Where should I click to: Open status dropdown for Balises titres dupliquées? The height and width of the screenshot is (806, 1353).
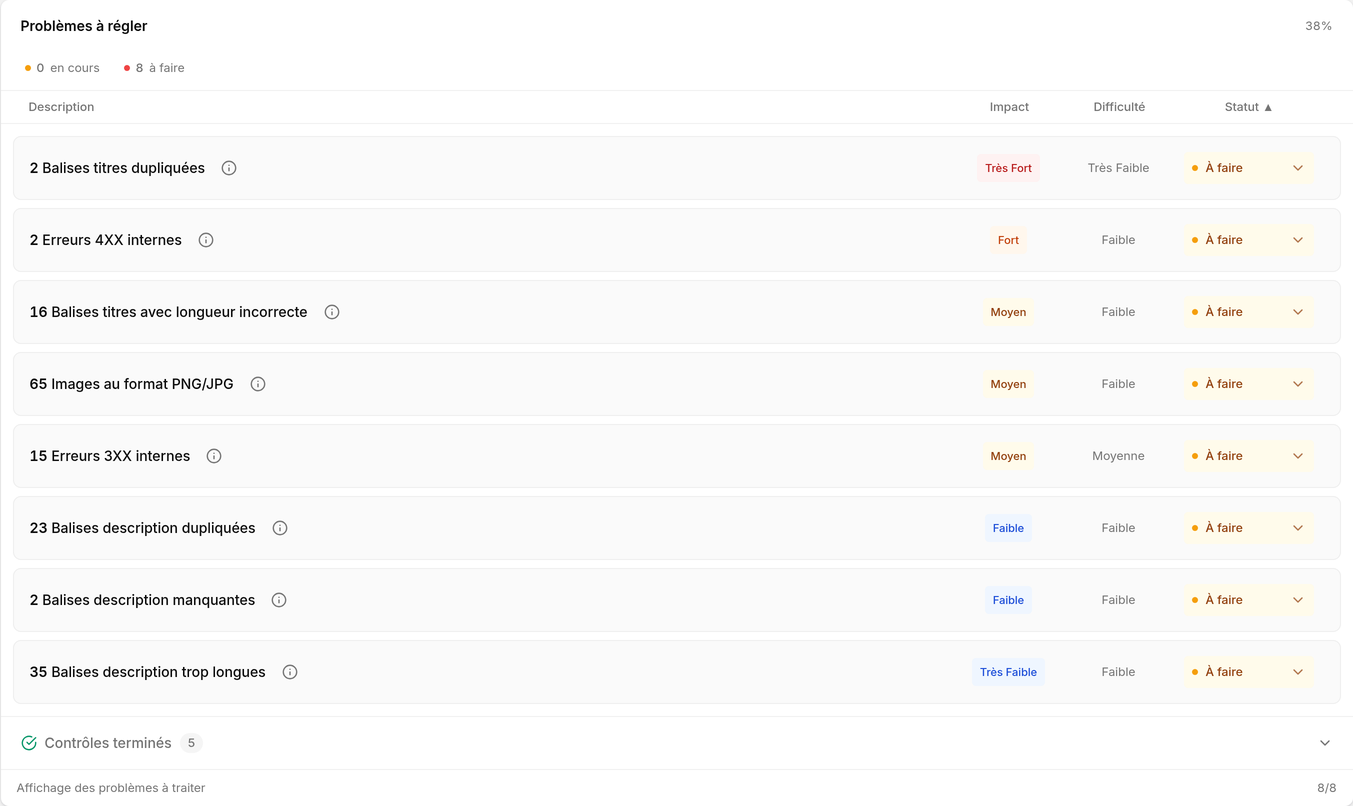click(x=1249, y=168)
